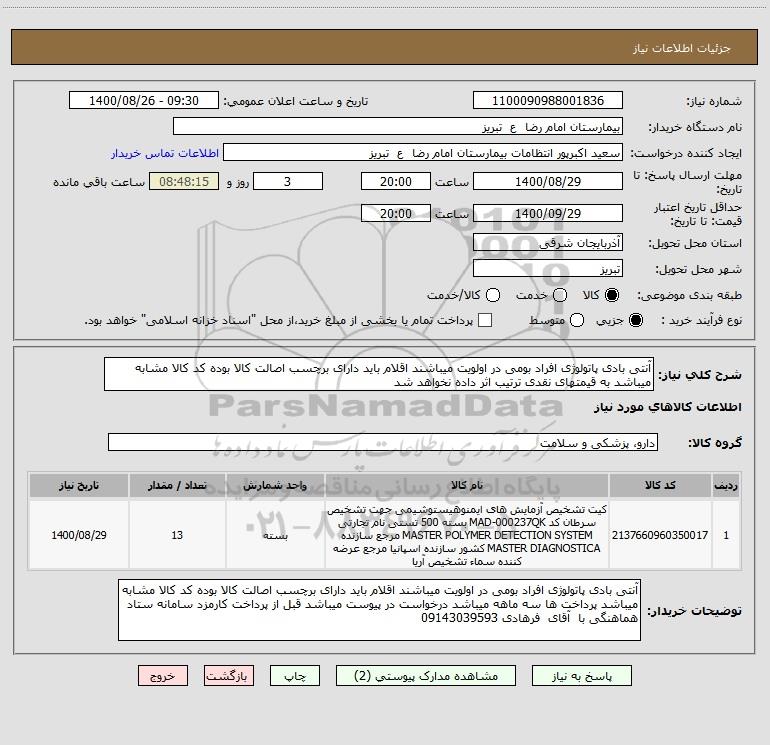Click the request creator field
Screen dimensions: 770x745
(x=423, y=153)
